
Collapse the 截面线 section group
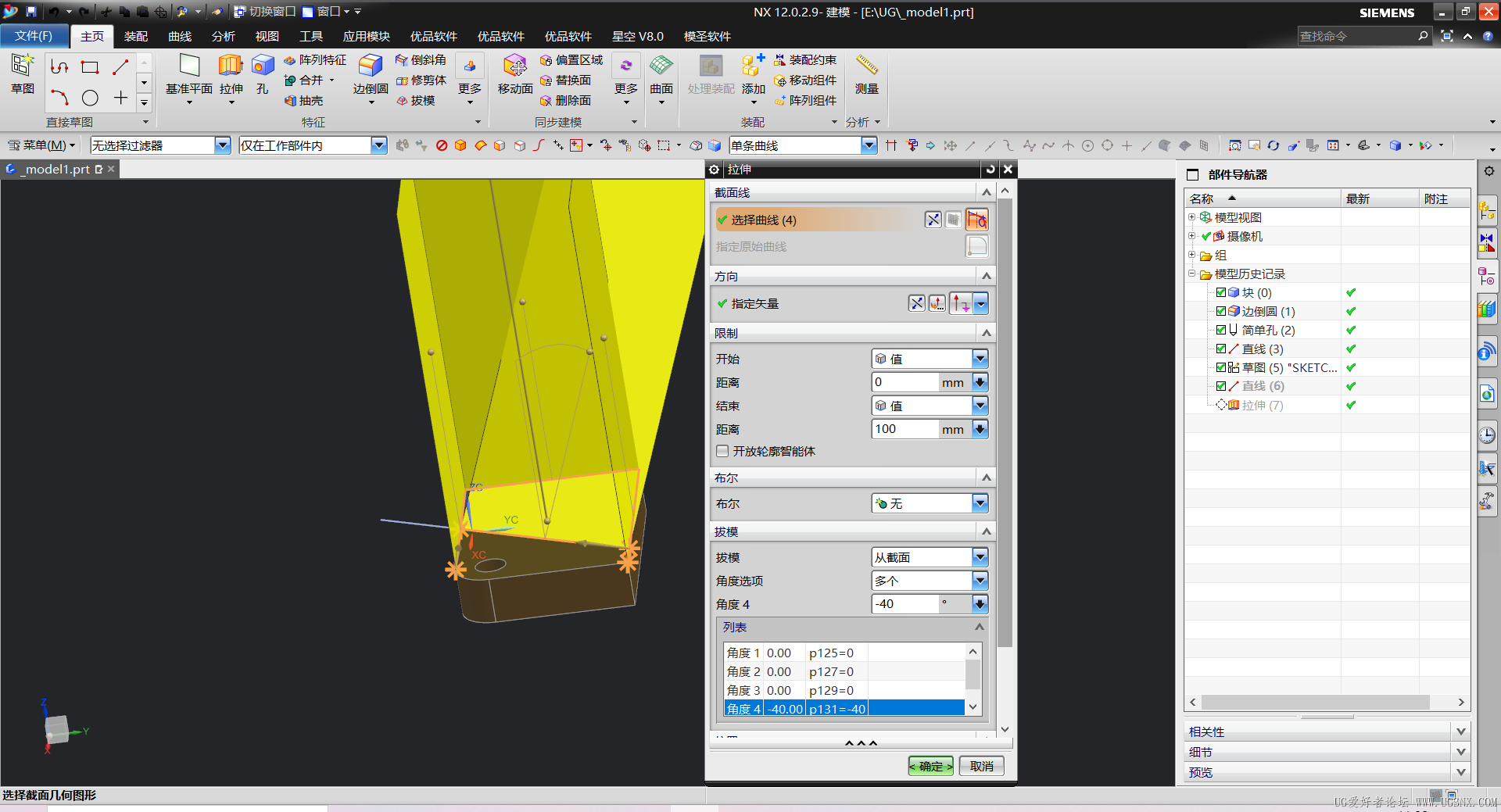click(986, 192)
